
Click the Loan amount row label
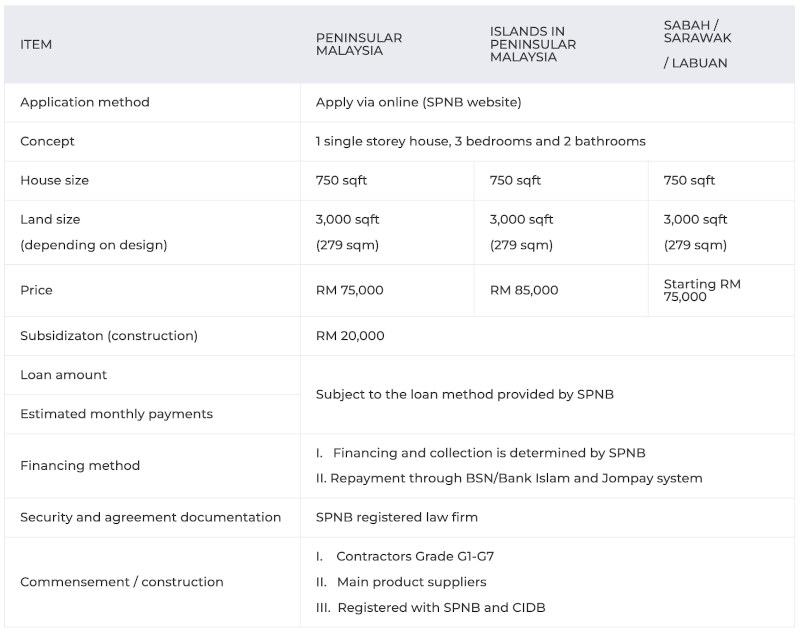[63, 375]
